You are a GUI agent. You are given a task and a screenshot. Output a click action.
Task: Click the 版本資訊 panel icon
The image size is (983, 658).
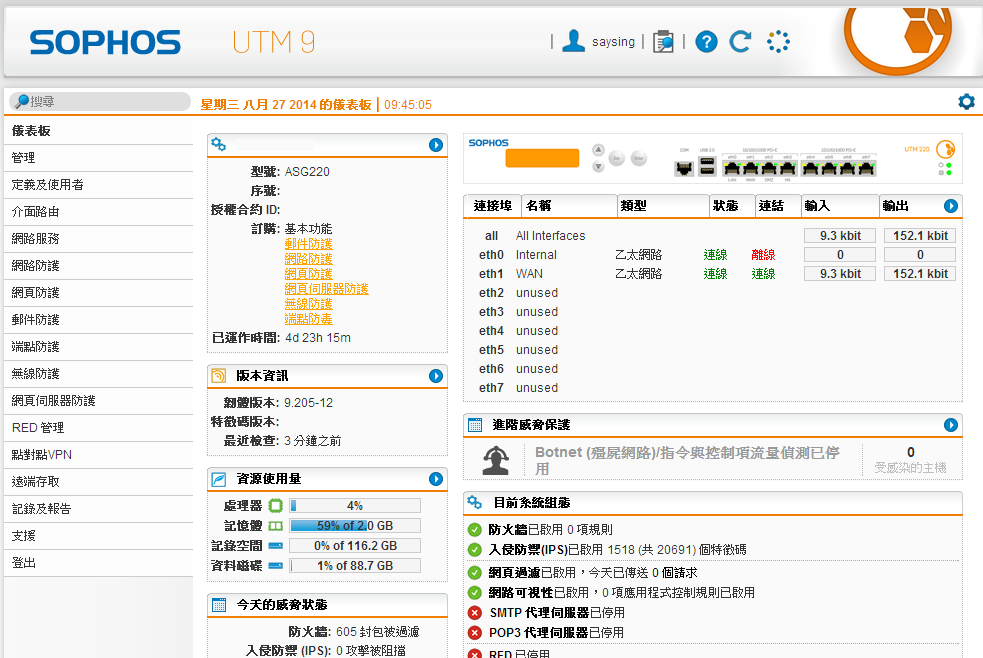pyautogui.click(x=218, y=375)
